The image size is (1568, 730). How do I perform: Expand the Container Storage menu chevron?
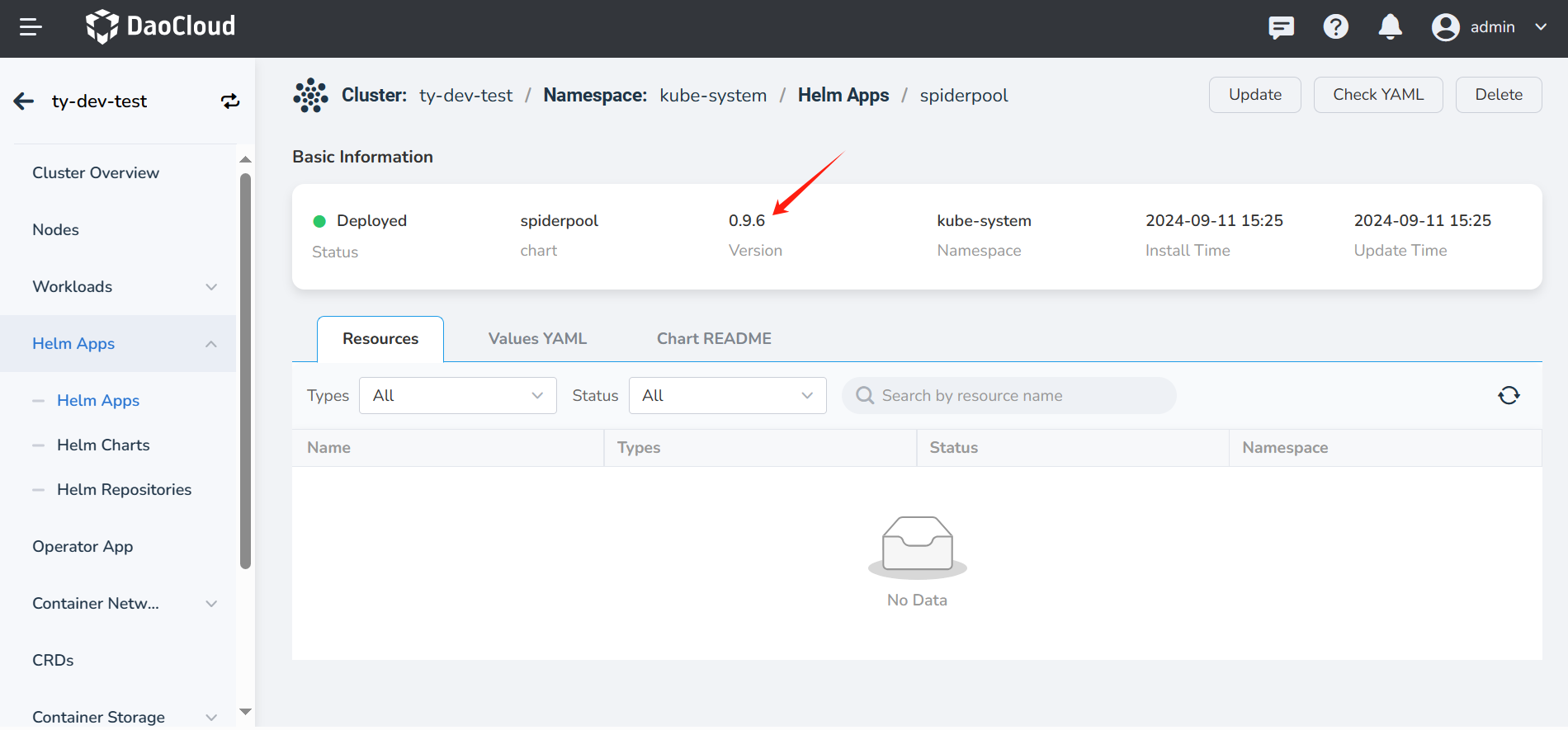click(x=211, y=718)
